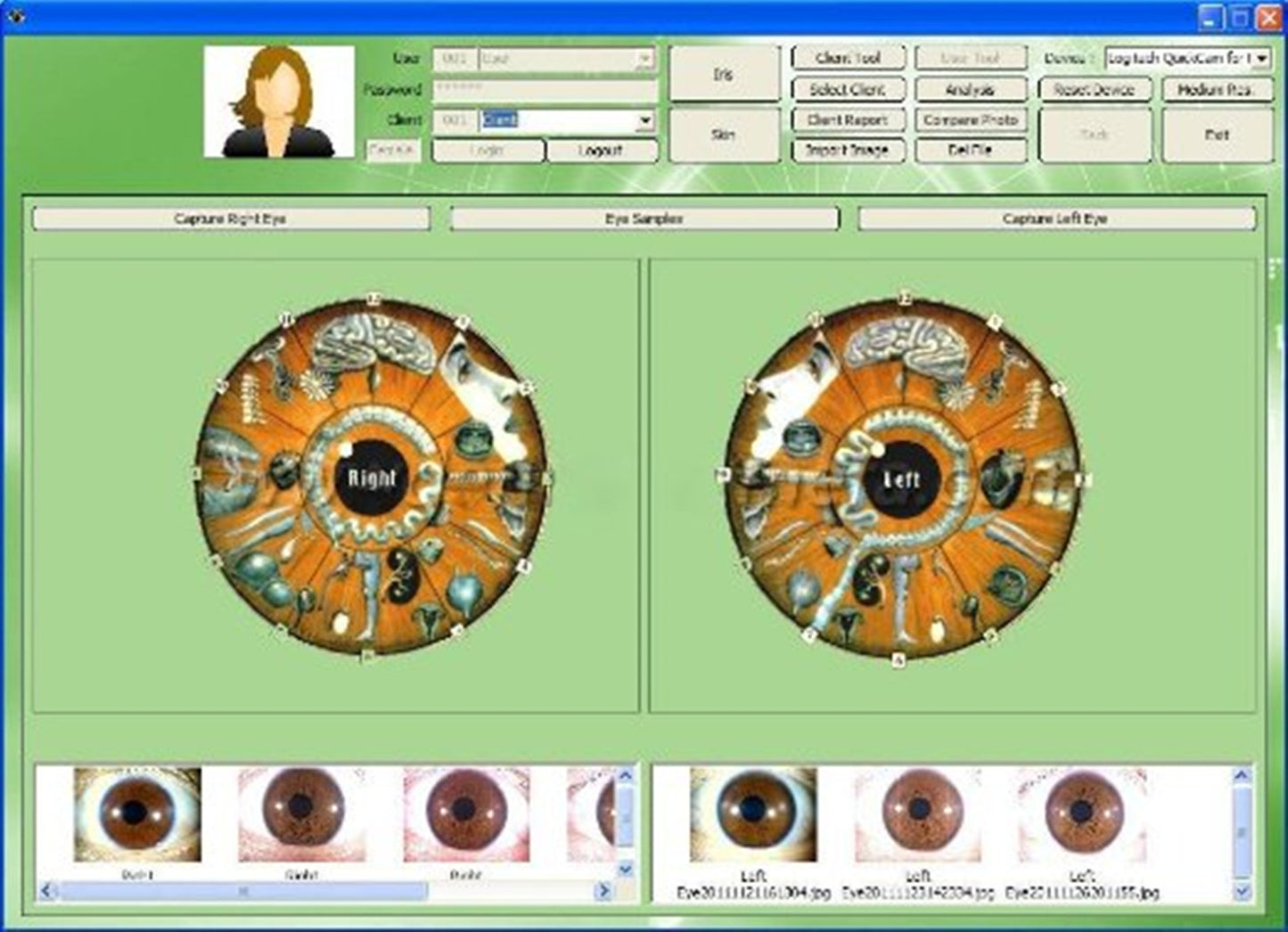The height and width of the screenshot is (932, 1288).
Task: Capture the Right Eye
Action: tap(232, 217)
